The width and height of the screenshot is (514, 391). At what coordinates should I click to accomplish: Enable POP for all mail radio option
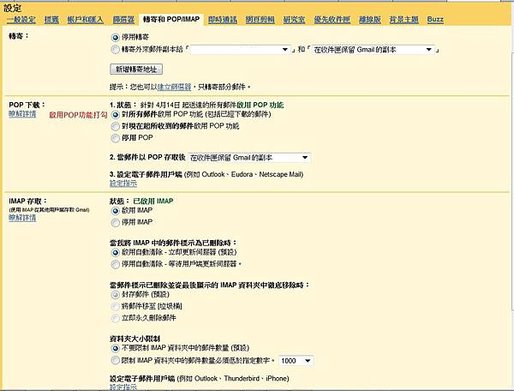[x=115, y=115]
